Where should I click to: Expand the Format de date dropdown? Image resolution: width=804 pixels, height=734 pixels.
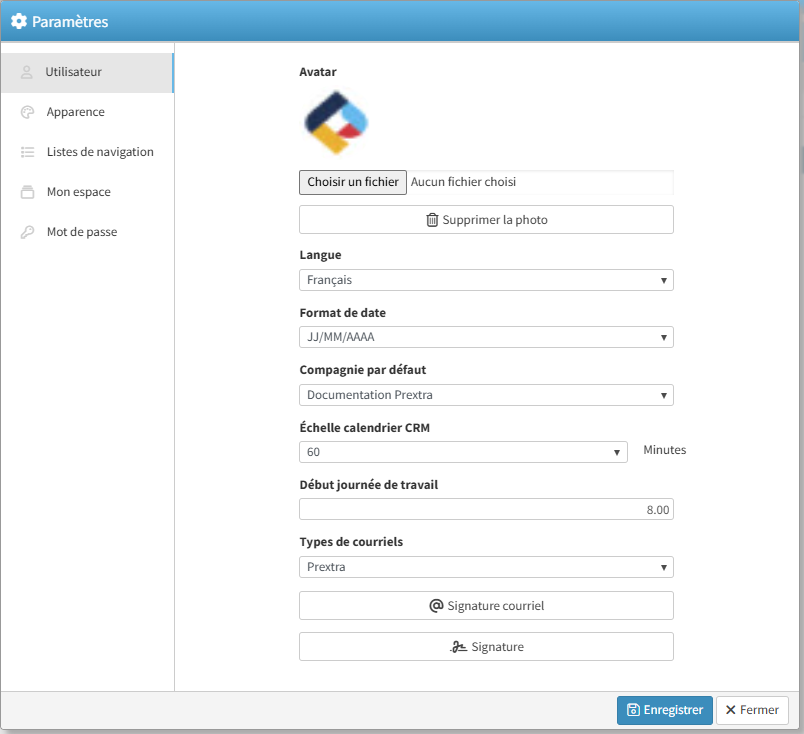486,337
